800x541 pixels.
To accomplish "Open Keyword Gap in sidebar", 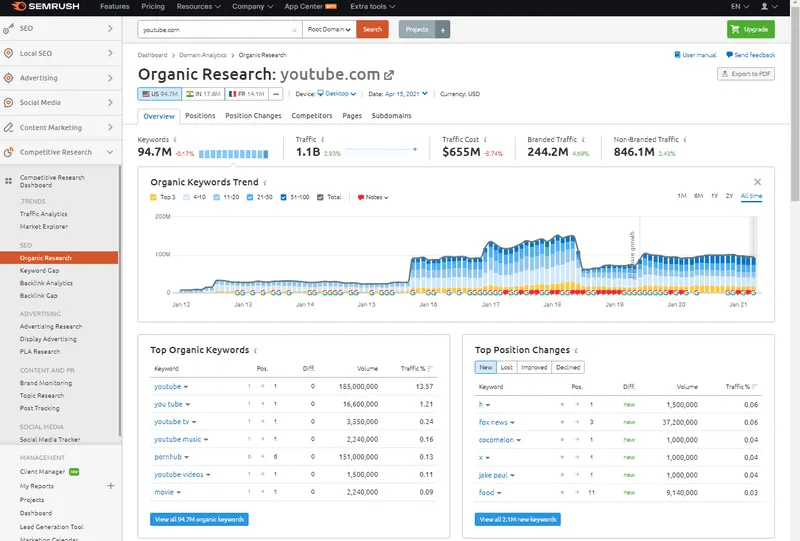I will [x=39, y=270].
